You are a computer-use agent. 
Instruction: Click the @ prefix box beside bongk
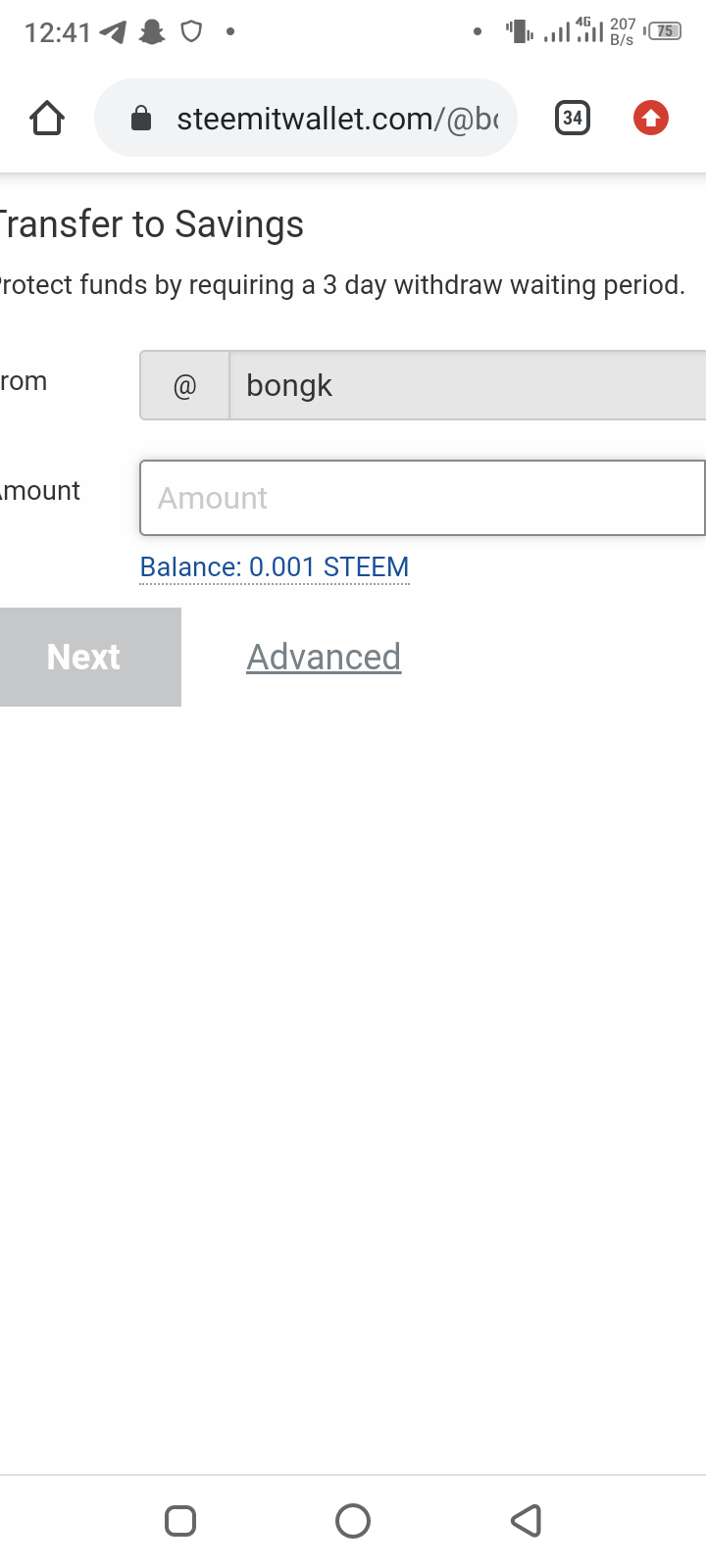184,385
